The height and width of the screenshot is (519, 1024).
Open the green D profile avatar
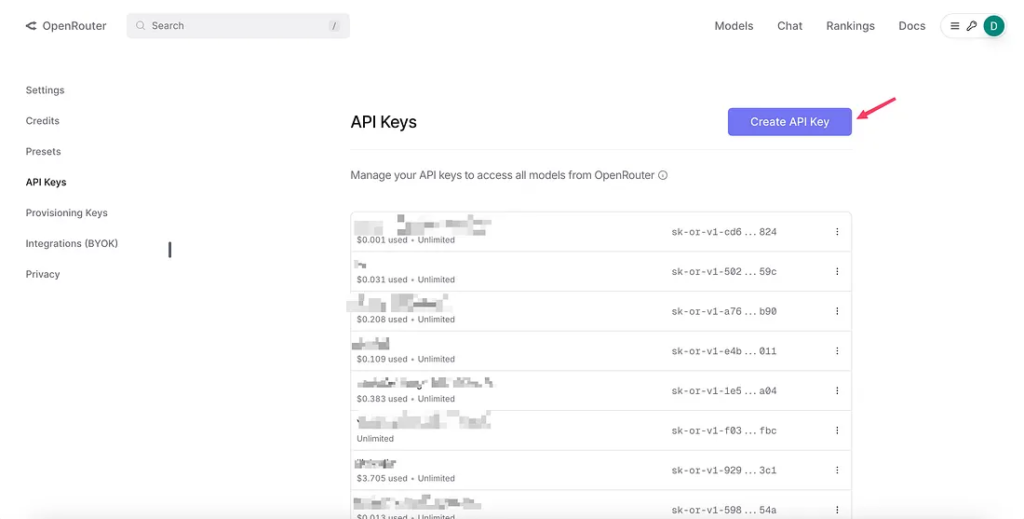tap(994, 26)
